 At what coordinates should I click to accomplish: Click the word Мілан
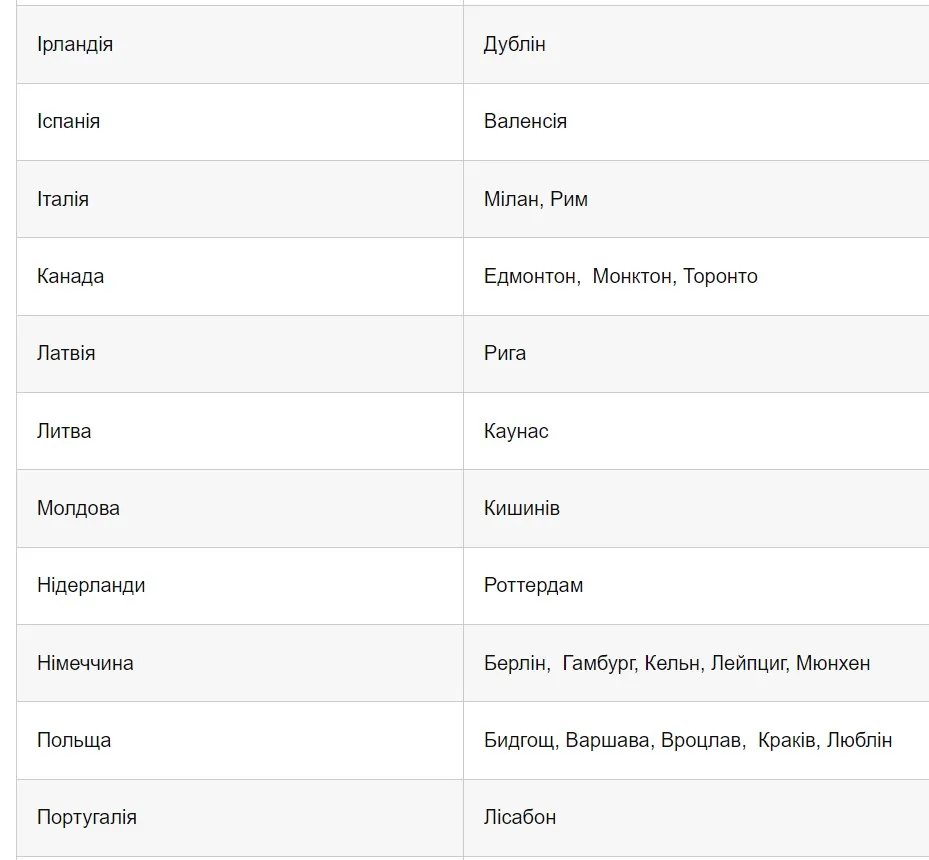pos(512,199)
